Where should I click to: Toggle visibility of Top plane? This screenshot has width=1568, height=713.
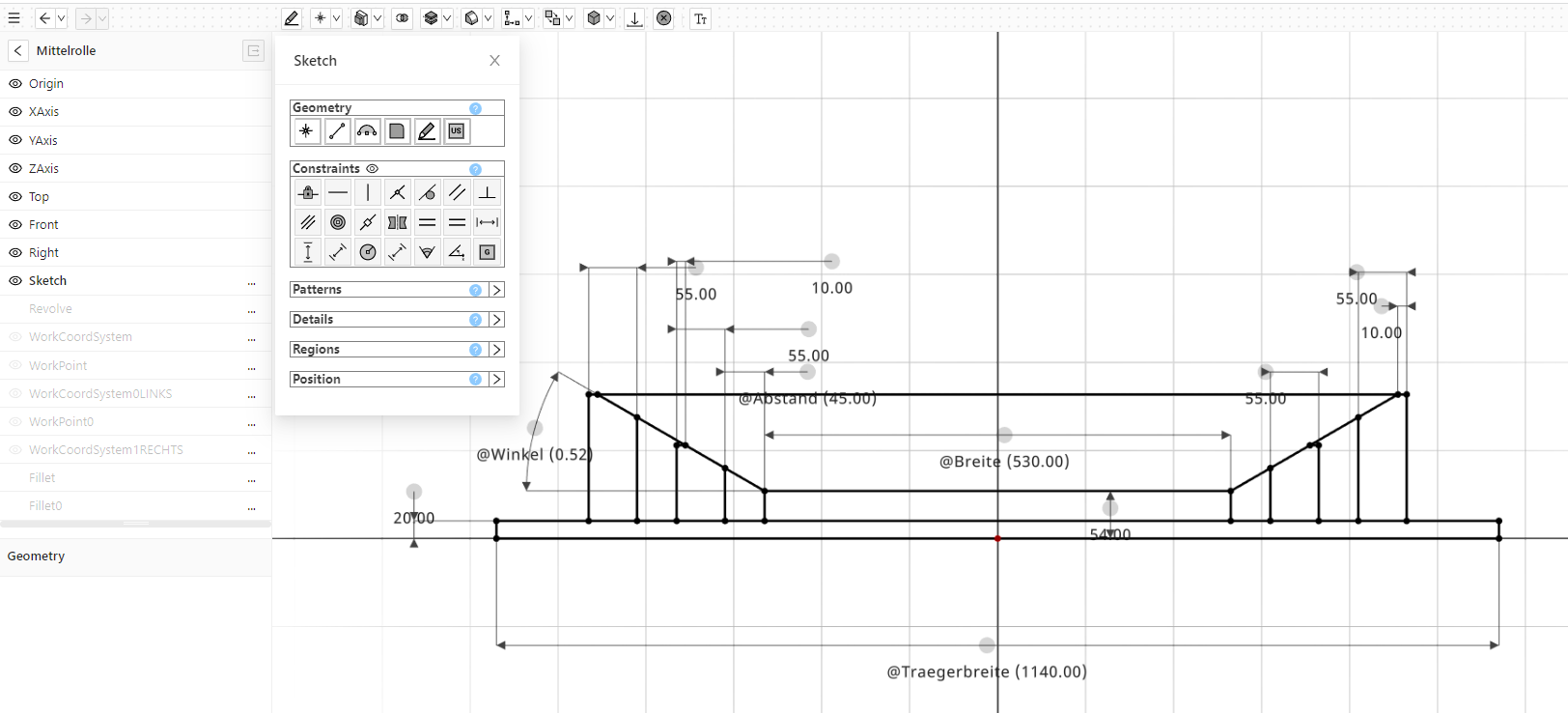(15, 196)
